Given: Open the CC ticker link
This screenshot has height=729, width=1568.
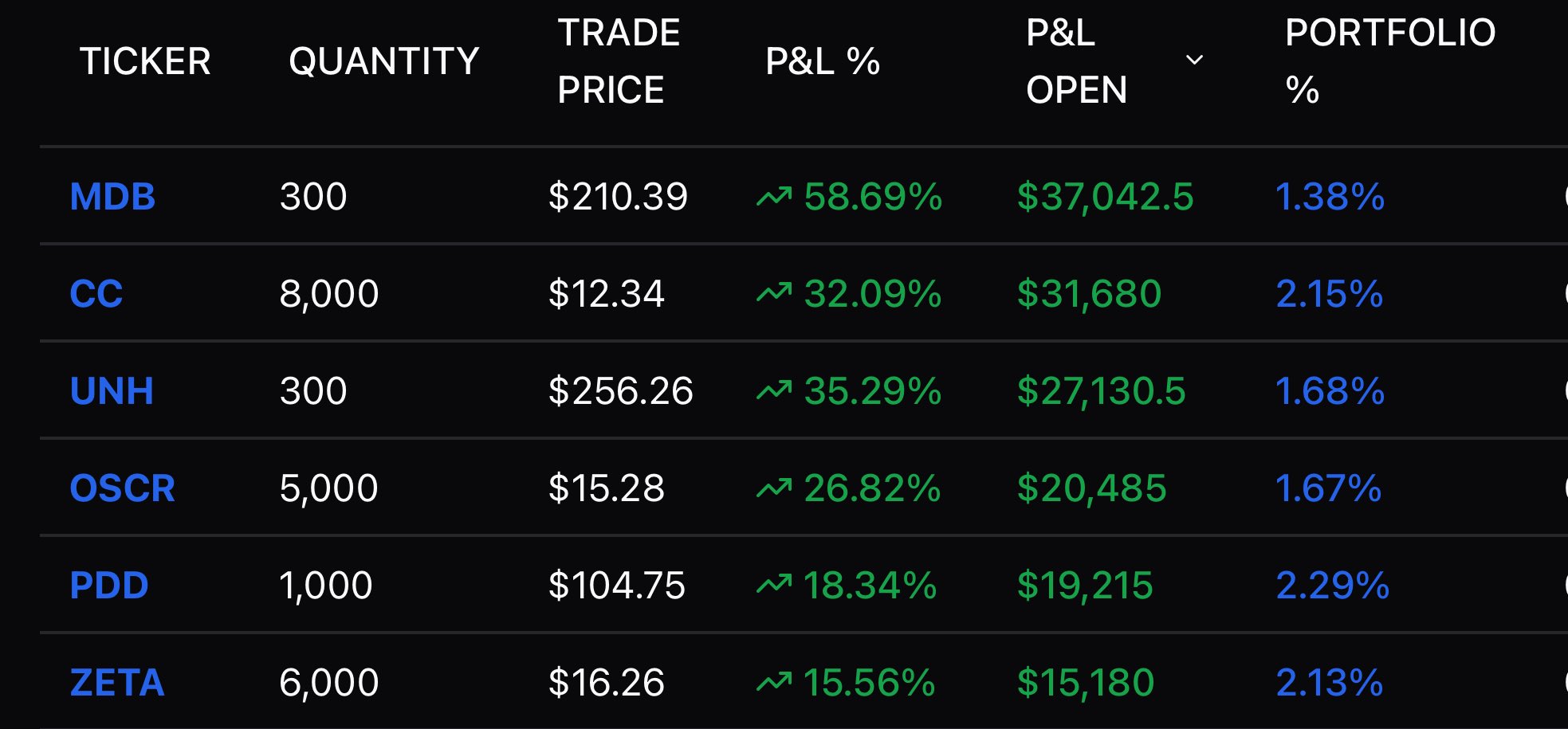Looking at the screenshot, I should pyautogui.click(x=96, y=294).
